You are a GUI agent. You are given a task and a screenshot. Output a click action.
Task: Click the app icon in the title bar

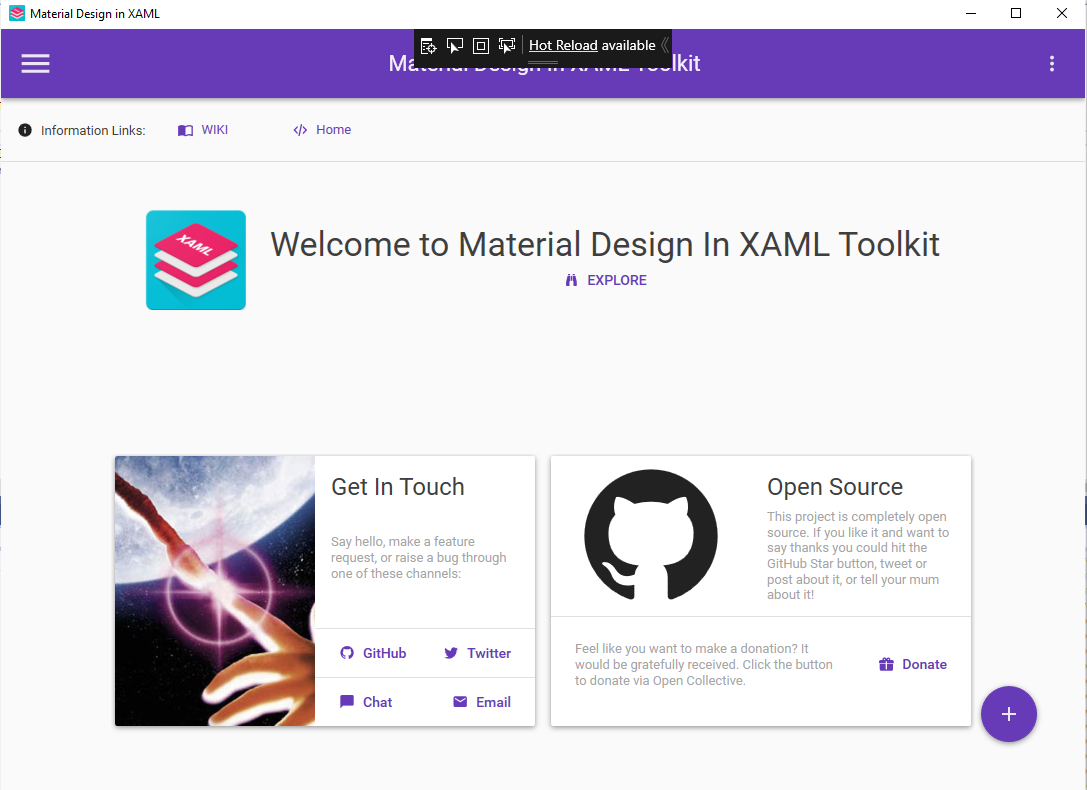[x=17, y=13]
